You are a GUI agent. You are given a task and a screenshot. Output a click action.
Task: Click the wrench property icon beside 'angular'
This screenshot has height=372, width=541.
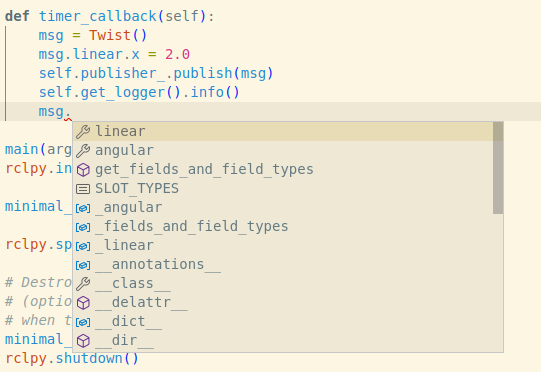[83, 151]
